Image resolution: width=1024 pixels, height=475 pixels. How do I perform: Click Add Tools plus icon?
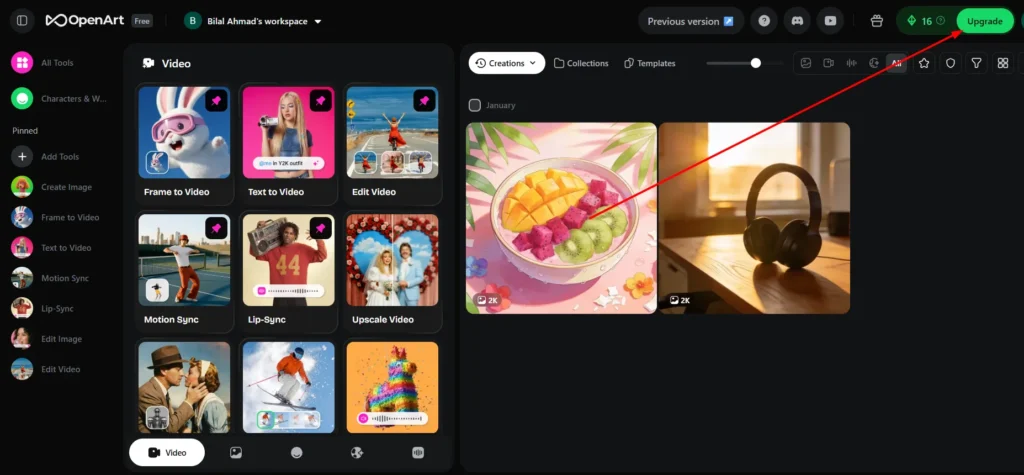click(x=22, y=157)
